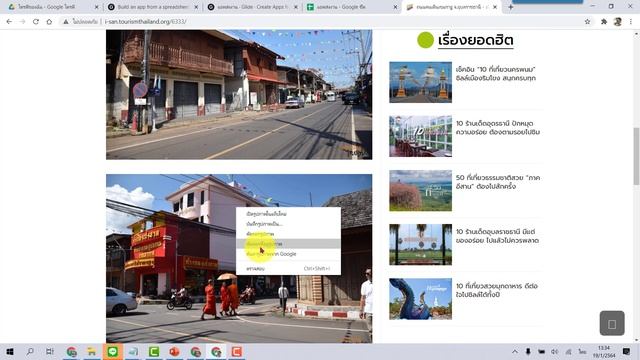
Task: Show hidden system tray icons
Action: [x=515, y=351]
